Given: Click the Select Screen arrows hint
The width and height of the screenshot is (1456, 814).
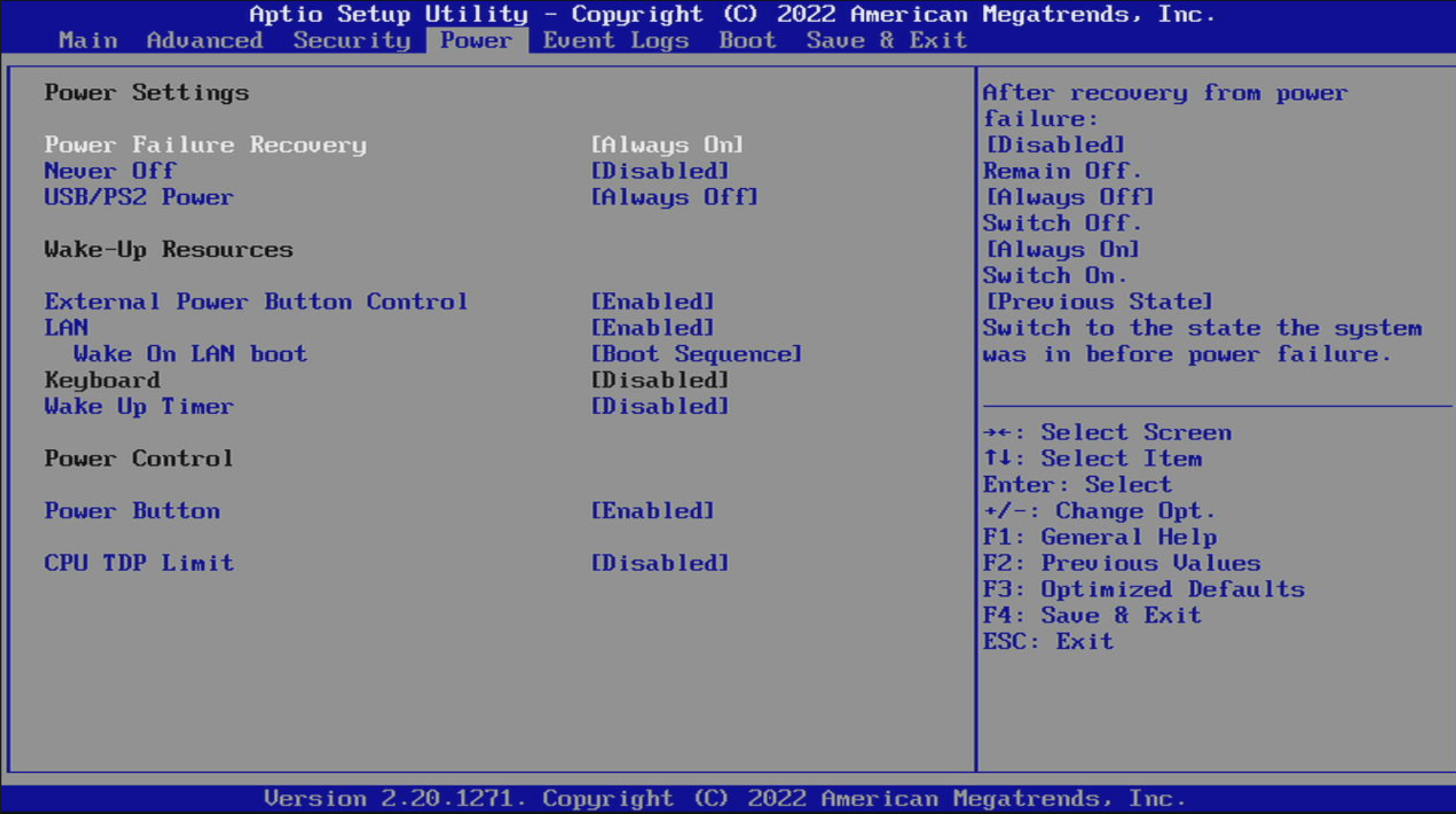Looking at the screenshot, I should 1107,432.
